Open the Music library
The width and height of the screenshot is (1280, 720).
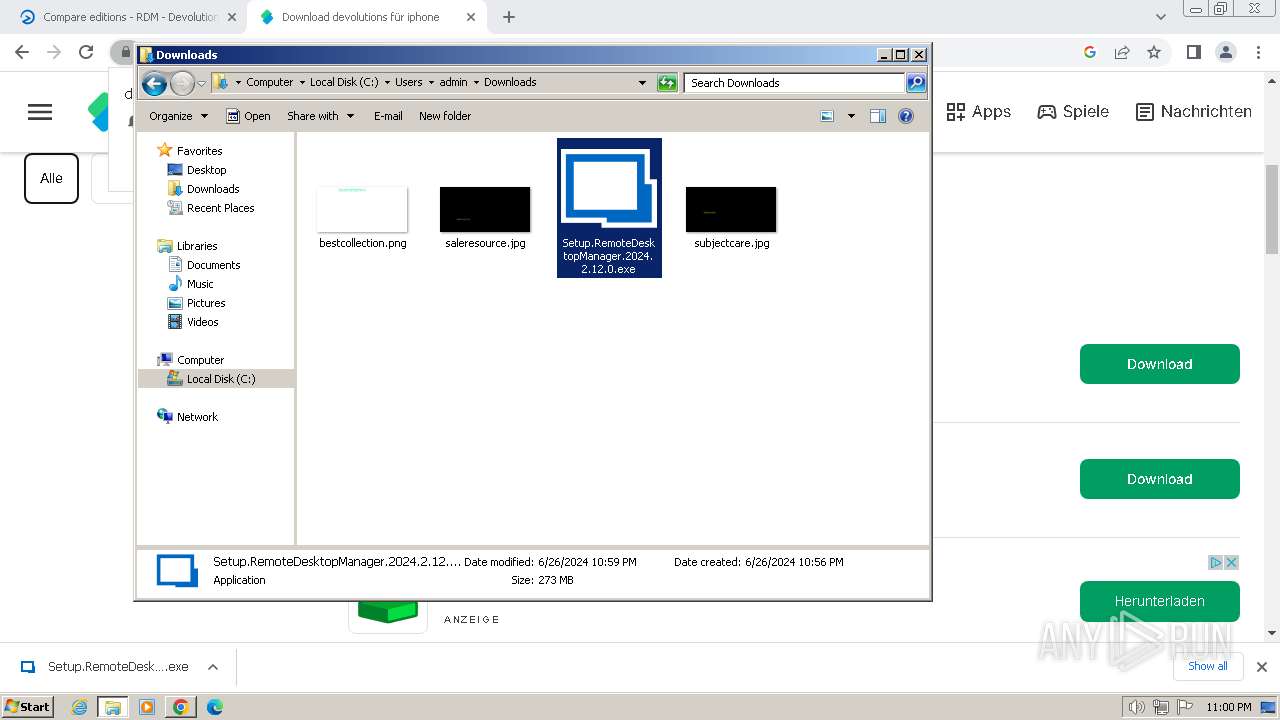tap(200, 284)
